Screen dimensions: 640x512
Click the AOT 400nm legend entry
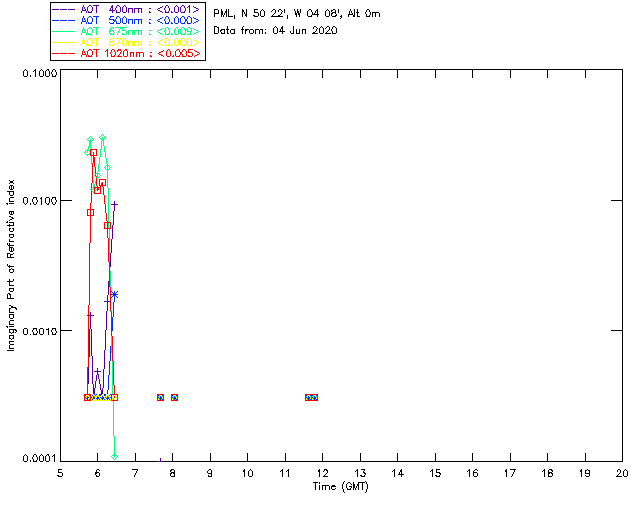(x=127, y=9)
